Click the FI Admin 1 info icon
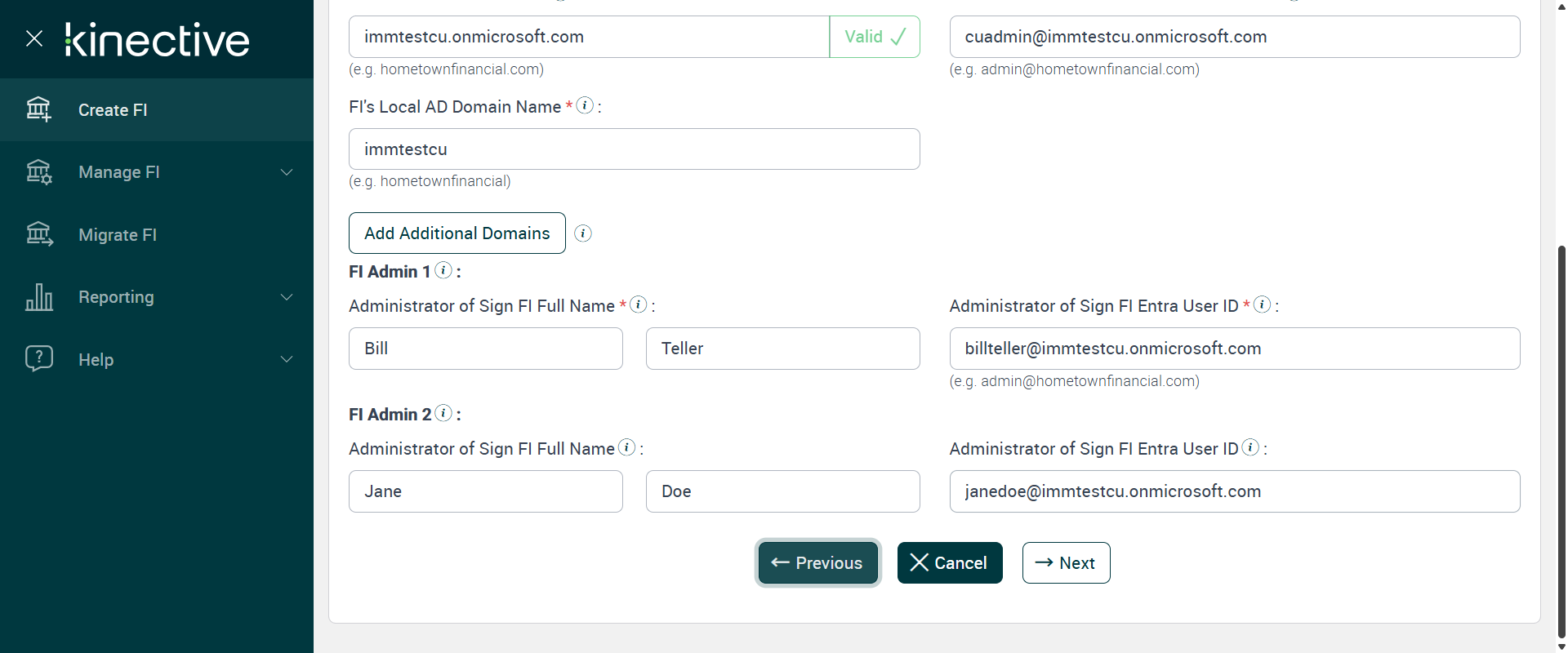This screenshot has height=653, width=1568. (443, 270)
